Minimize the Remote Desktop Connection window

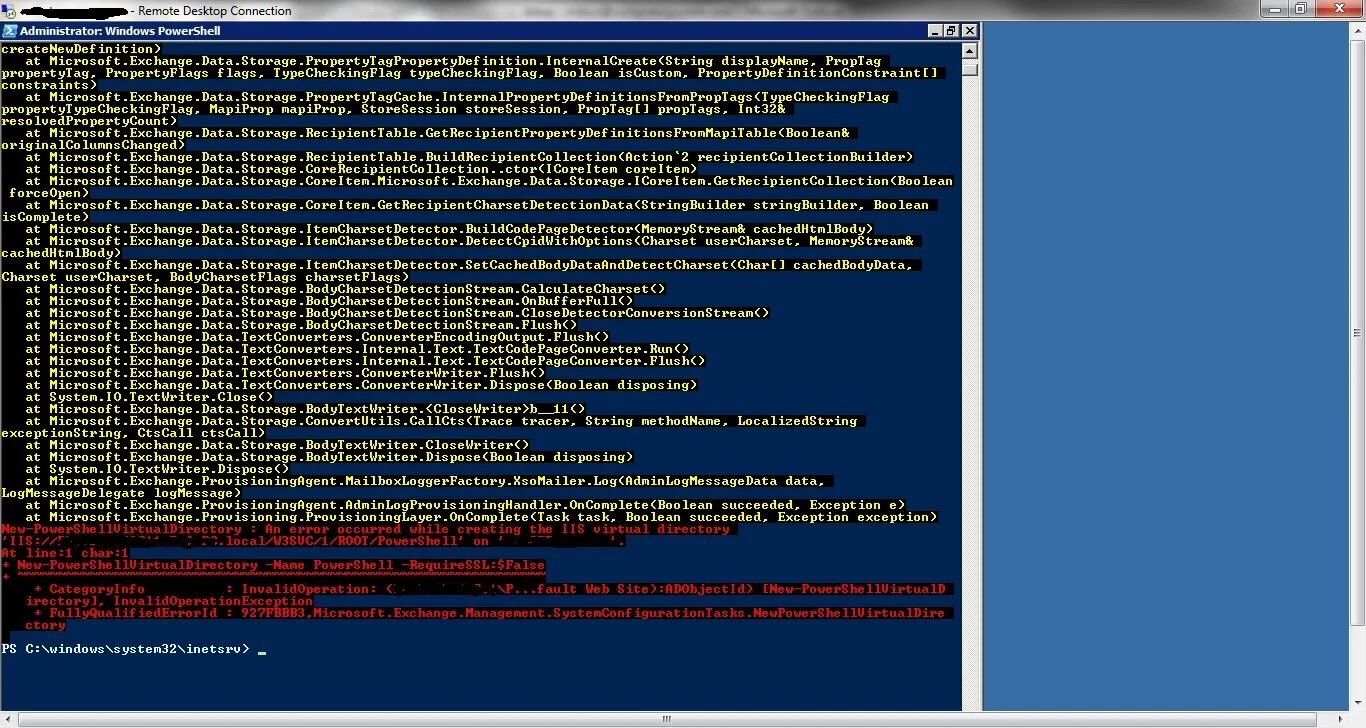coord(1273,9)
